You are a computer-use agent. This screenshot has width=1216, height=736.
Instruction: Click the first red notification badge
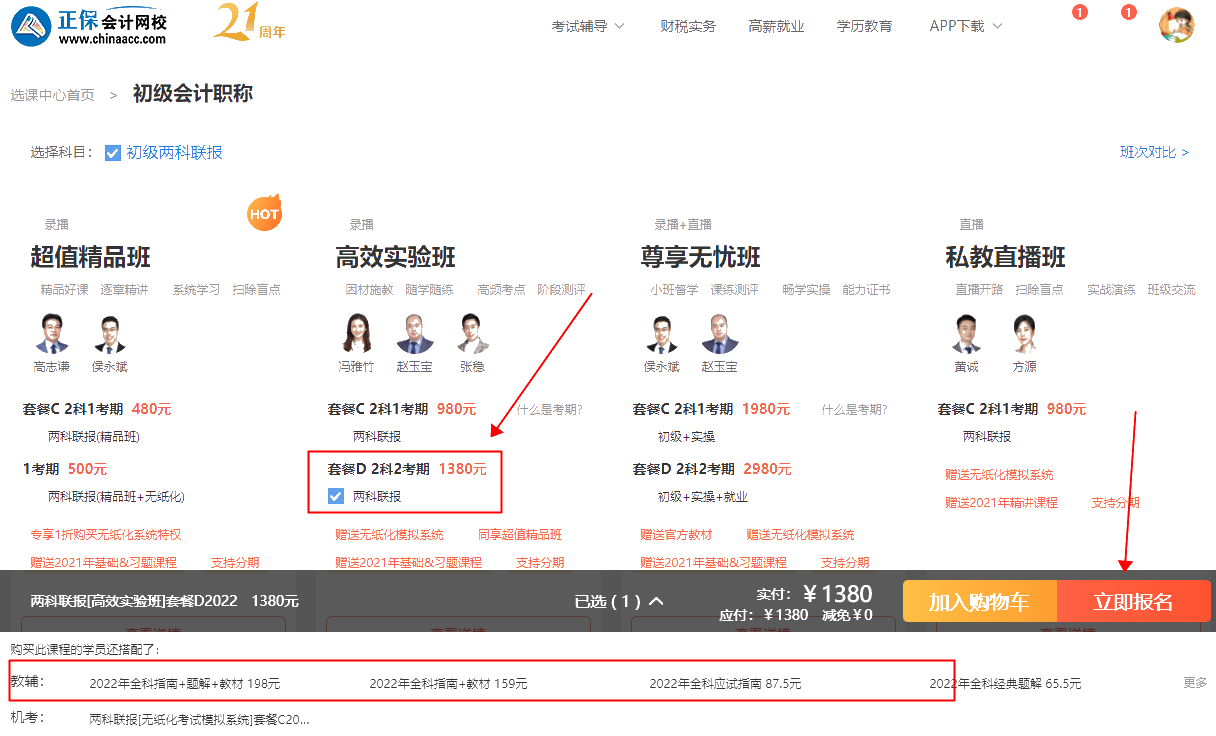tap(1079, 13)
